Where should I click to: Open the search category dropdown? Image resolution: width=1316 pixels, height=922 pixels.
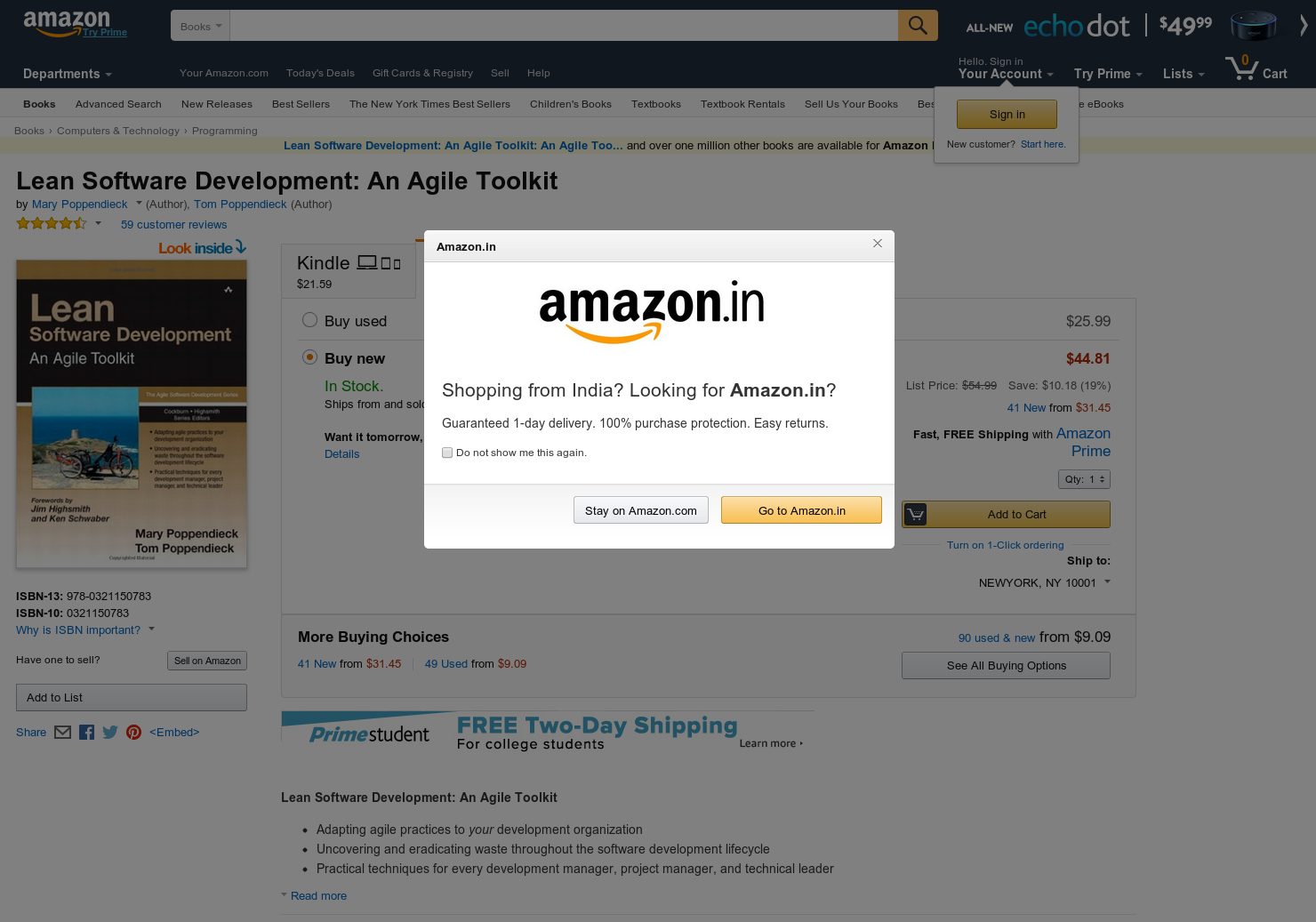tap(199, 26)
